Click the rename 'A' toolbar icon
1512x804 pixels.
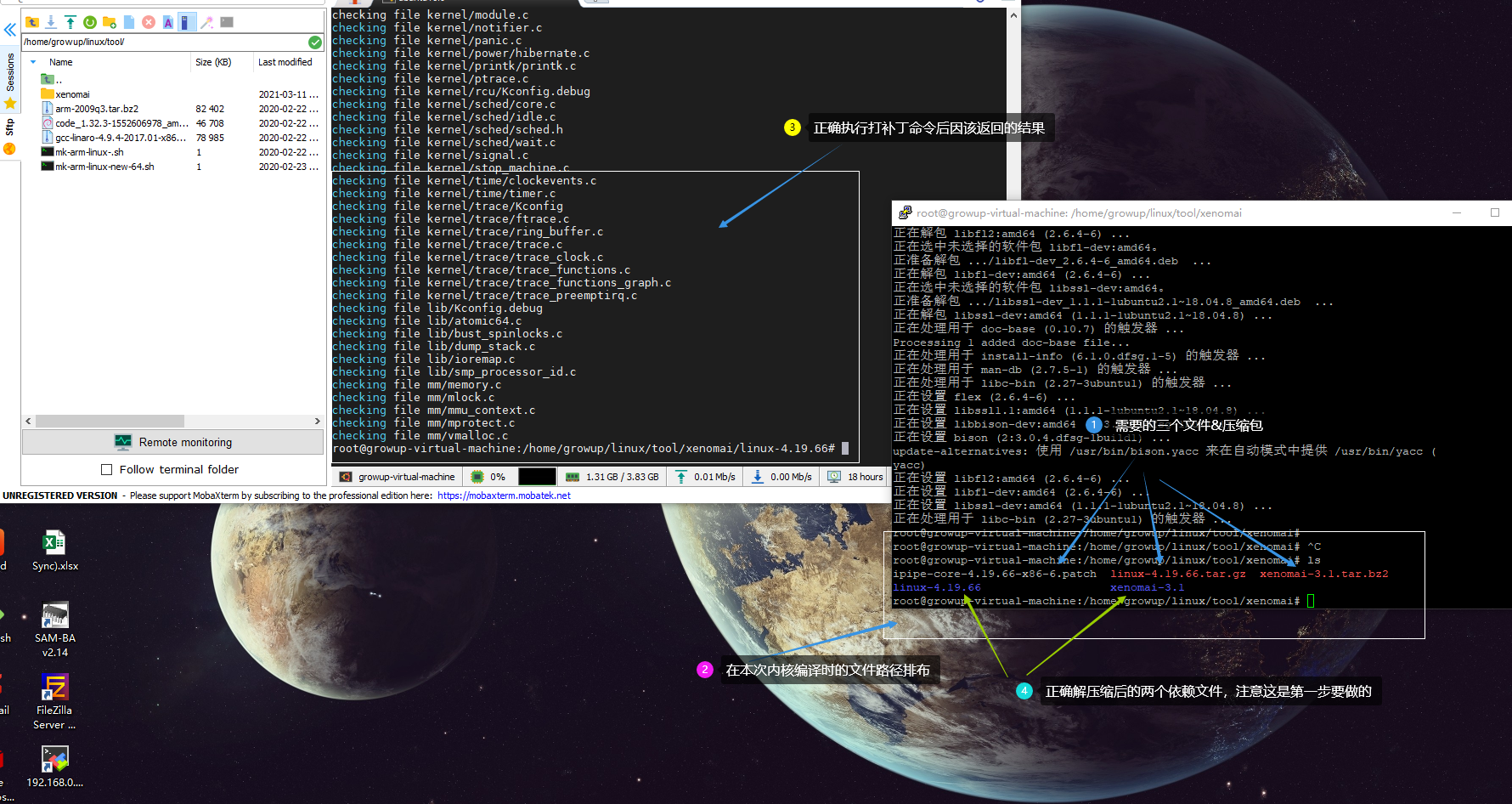(x=168, y=22)
